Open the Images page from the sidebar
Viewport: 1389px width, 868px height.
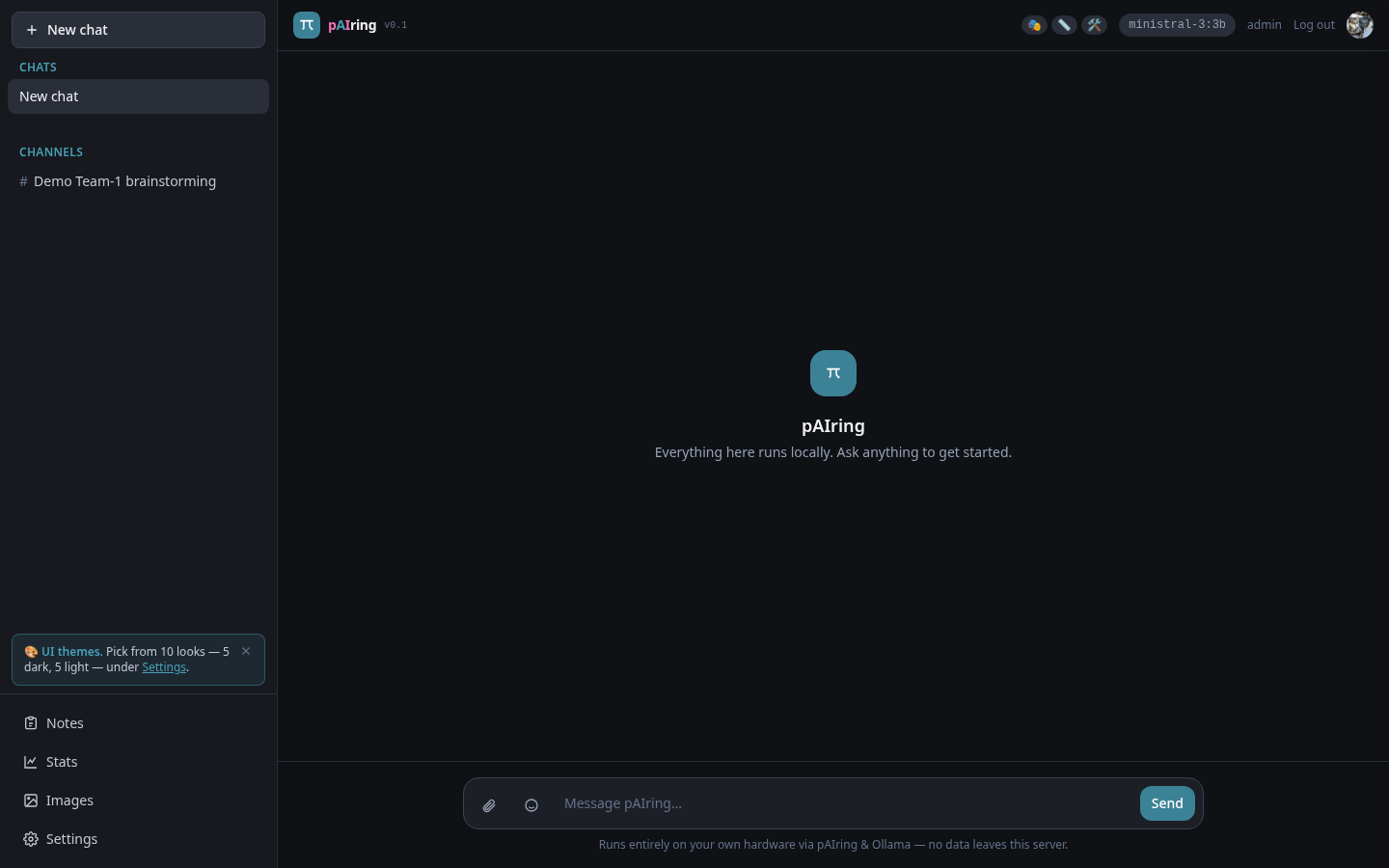(x=138, y=800)
